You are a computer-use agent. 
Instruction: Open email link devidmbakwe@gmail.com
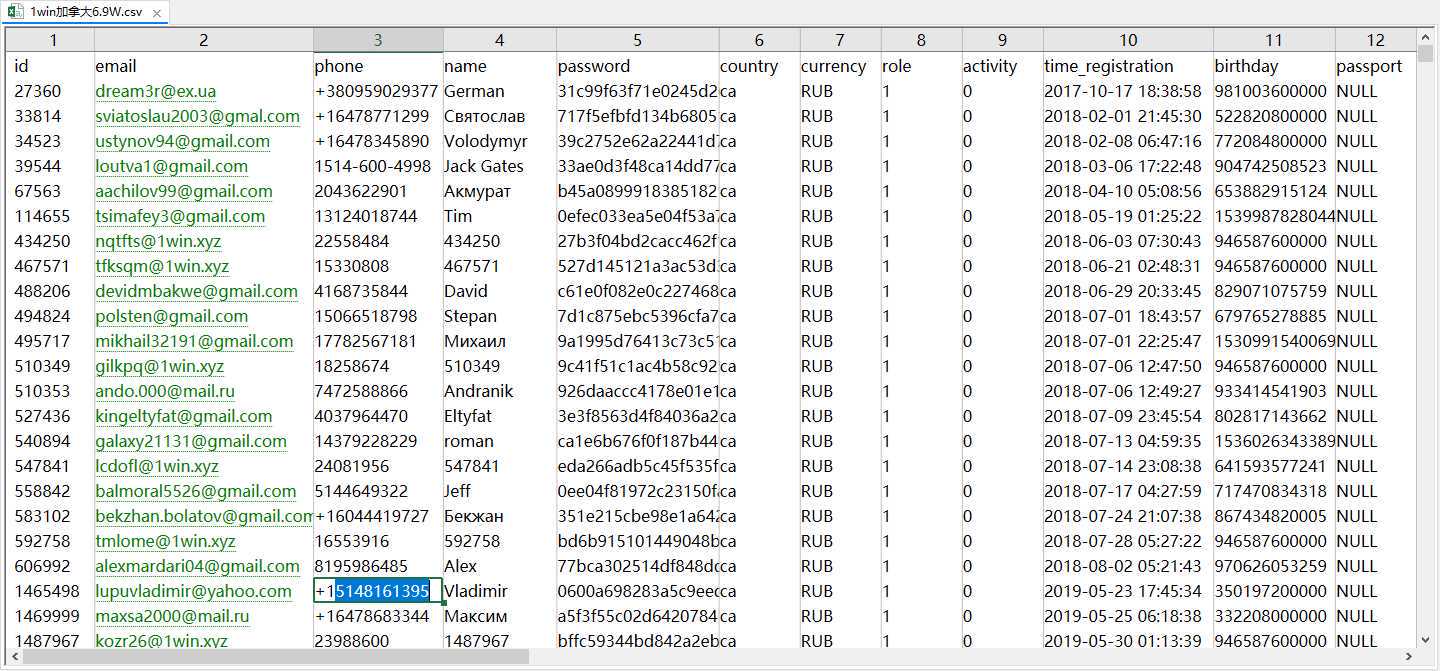[x=196, y=291]
